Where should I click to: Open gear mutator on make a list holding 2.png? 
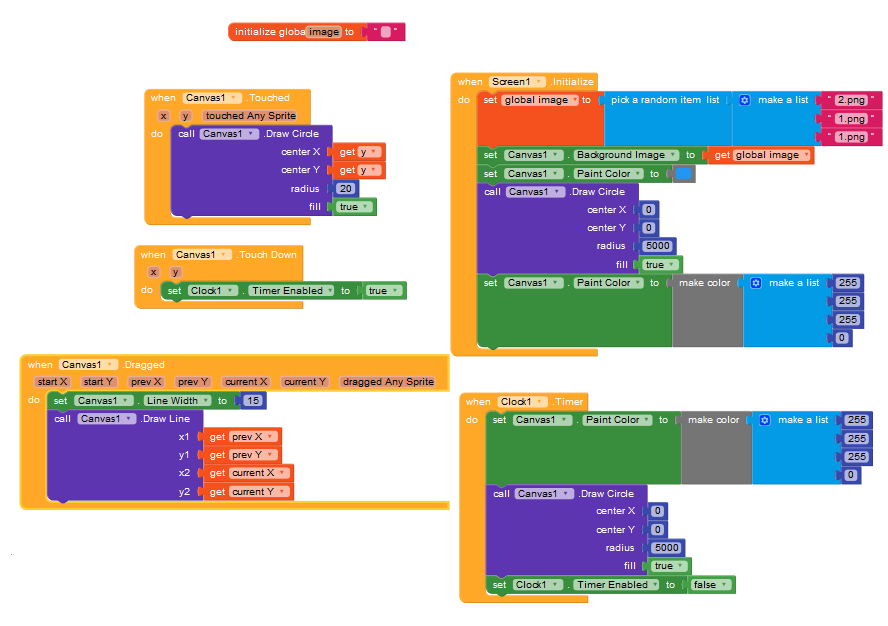(x=745, y=100)
